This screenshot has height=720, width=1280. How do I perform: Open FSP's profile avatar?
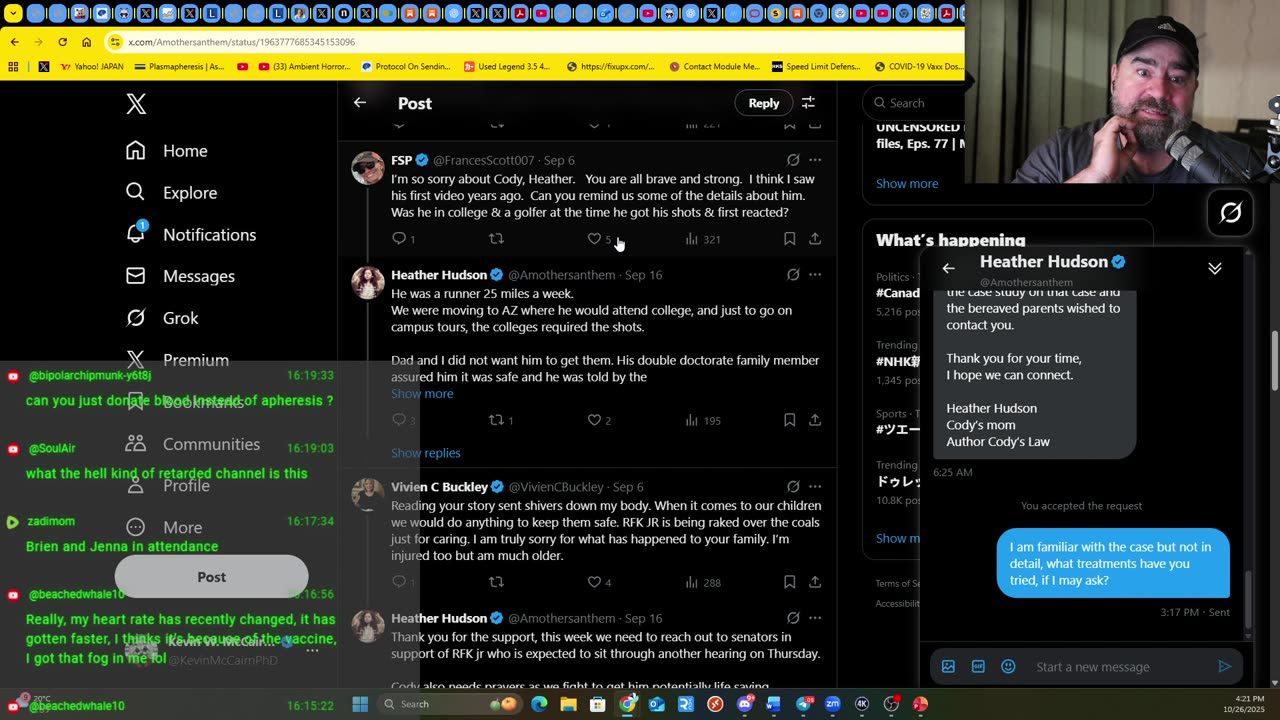point(368,168)
